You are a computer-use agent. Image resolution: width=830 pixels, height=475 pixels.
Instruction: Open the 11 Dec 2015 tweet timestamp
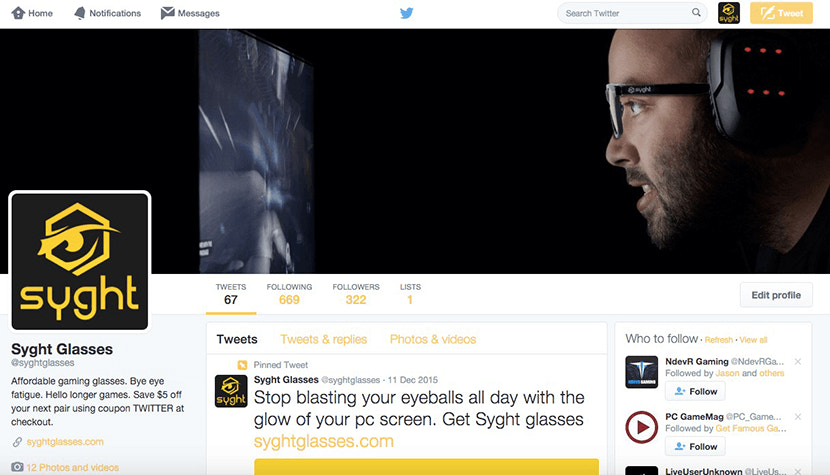tap(413, 380)
